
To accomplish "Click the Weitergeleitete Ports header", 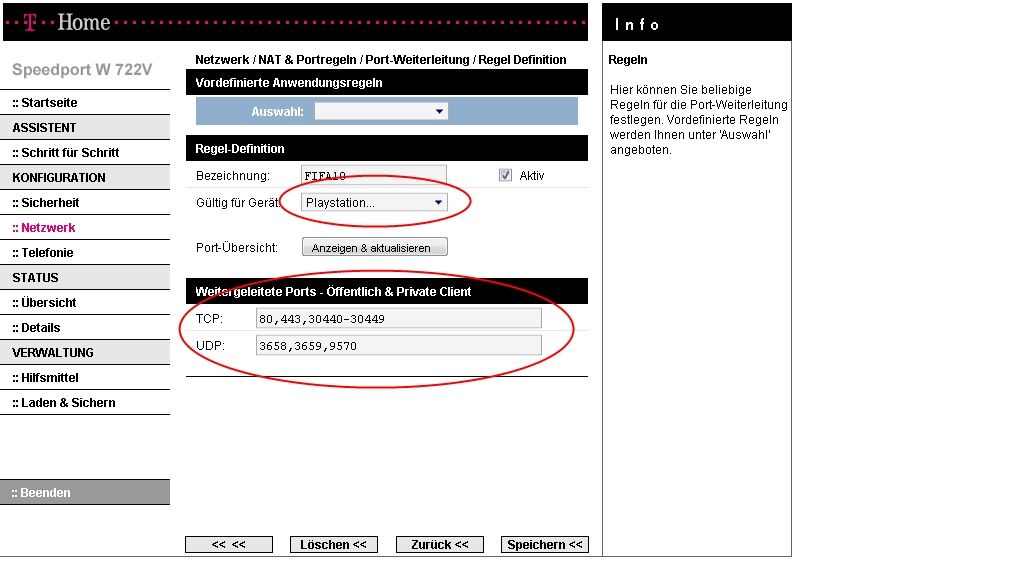I will [x=387, y=291].
